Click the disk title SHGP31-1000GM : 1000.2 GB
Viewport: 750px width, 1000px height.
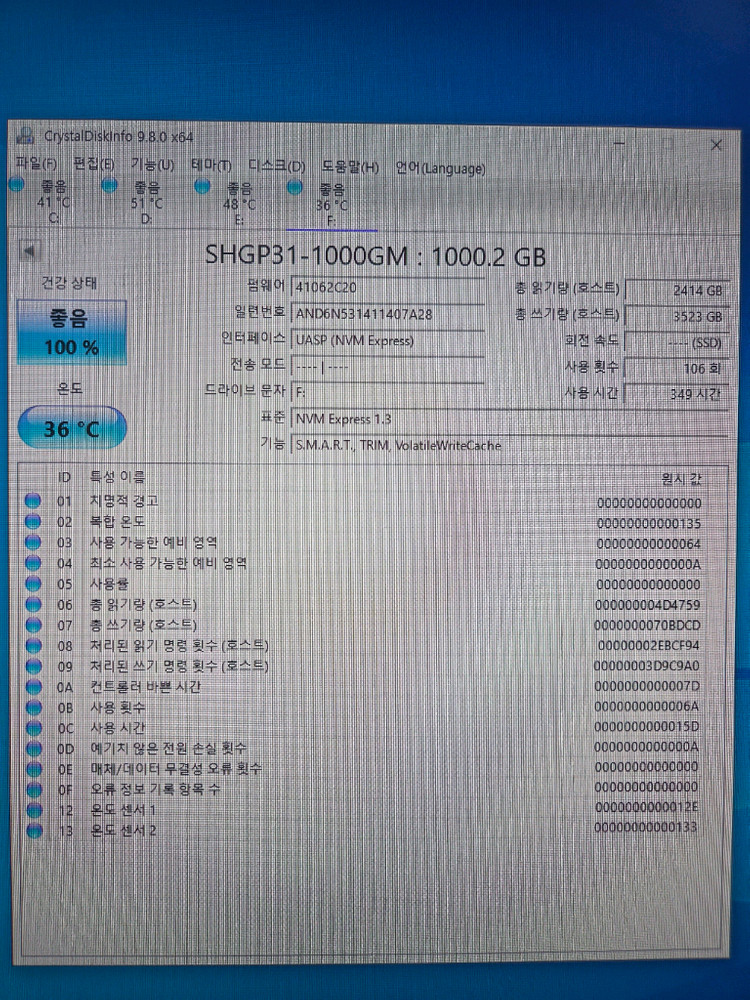[375, 256]
